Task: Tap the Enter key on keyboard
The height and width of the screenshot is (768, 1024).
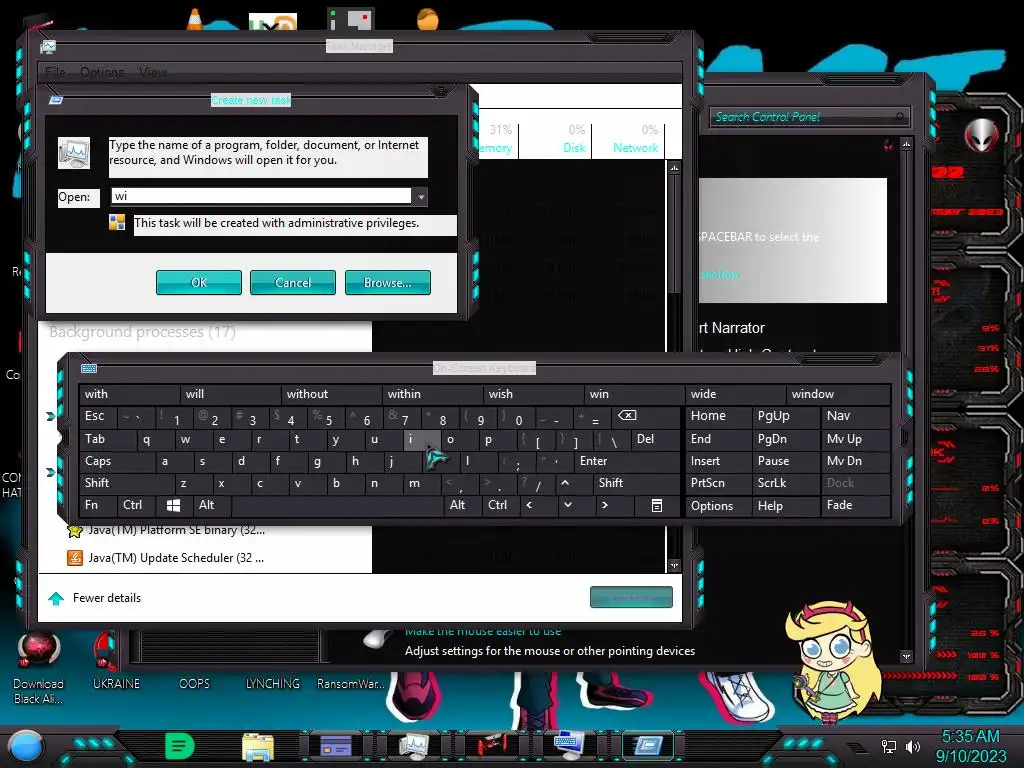Action: pos(627,461)
